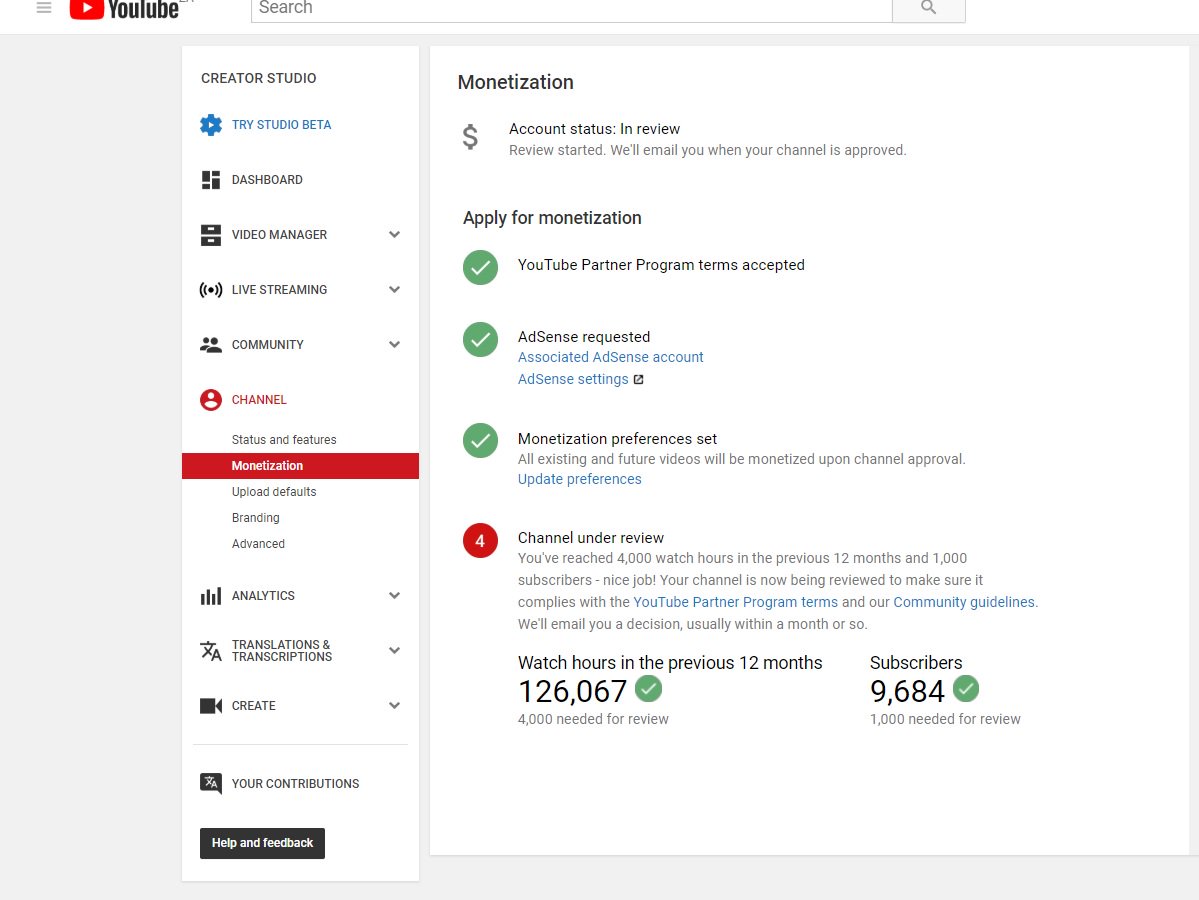Select the Channel section label
Viewport: 1199px width, 900px height.
(x=259, y=400)
